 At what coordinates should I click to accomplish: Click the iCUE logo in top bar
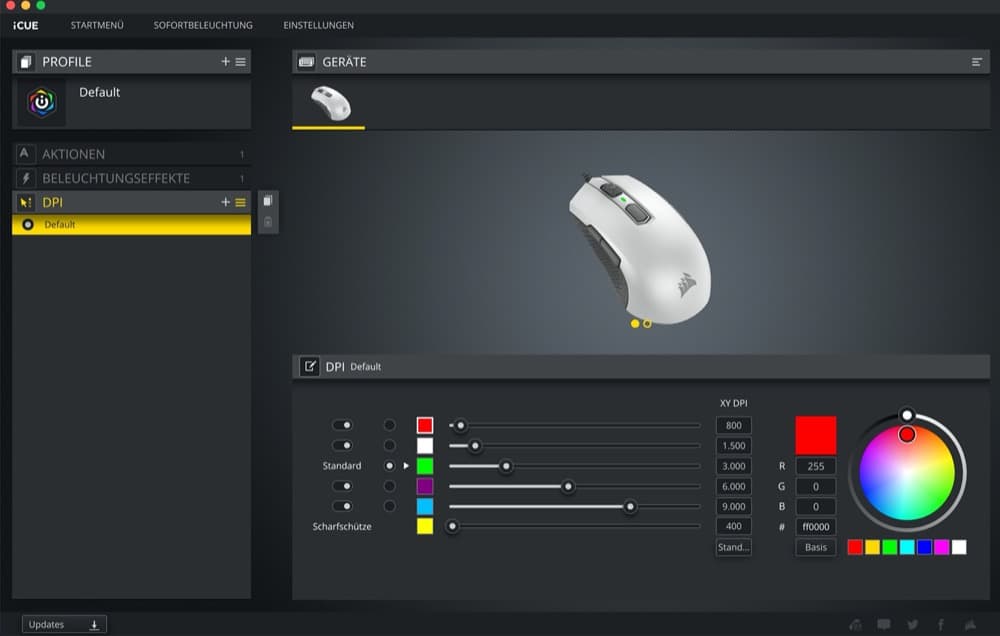click(26, 26)
